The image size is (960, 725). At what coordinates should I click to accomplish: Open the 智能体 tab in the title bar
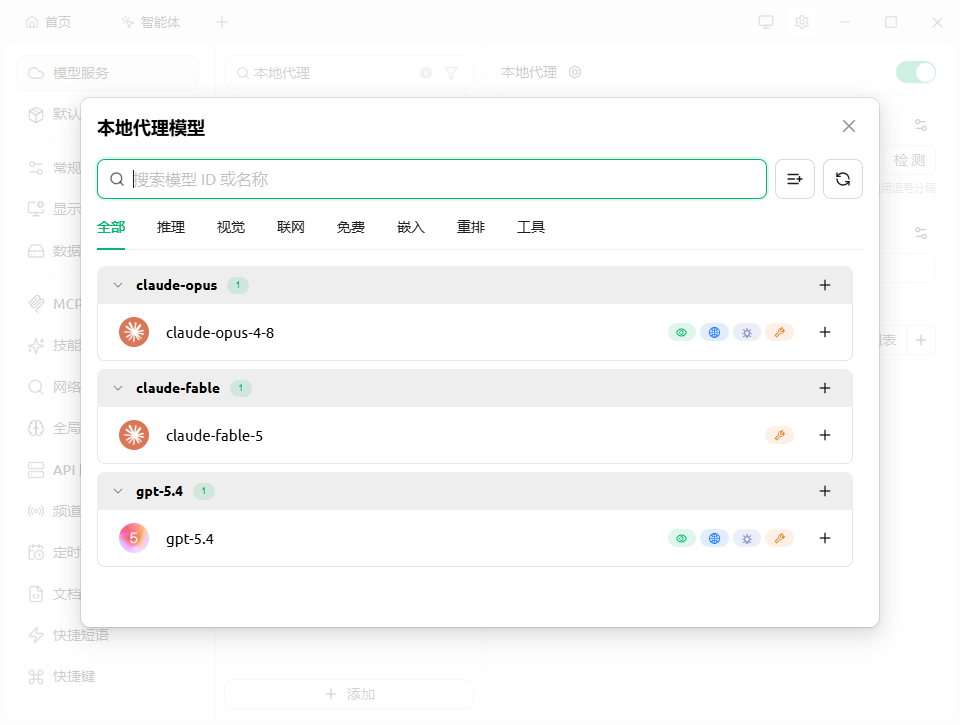click(151, 22)
